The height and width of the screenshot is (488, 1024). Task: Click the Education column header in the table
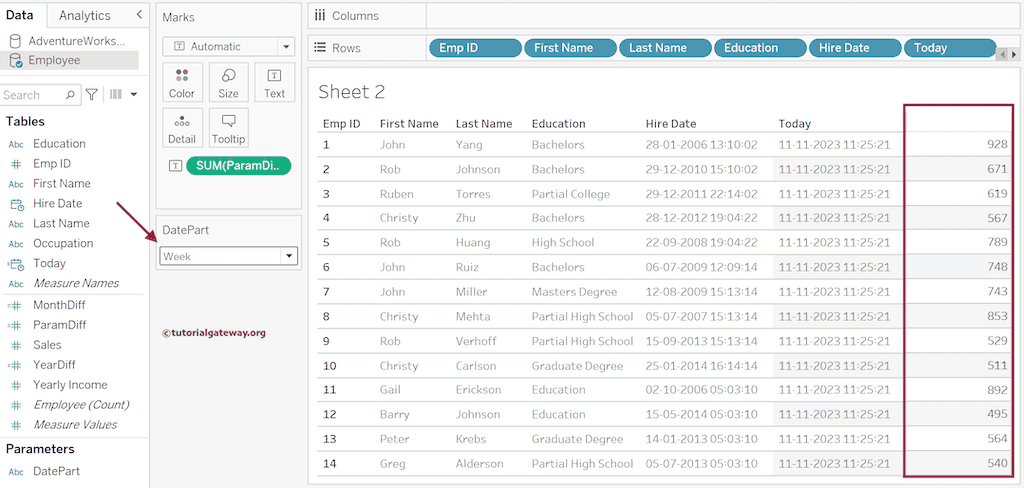(558, 123)
